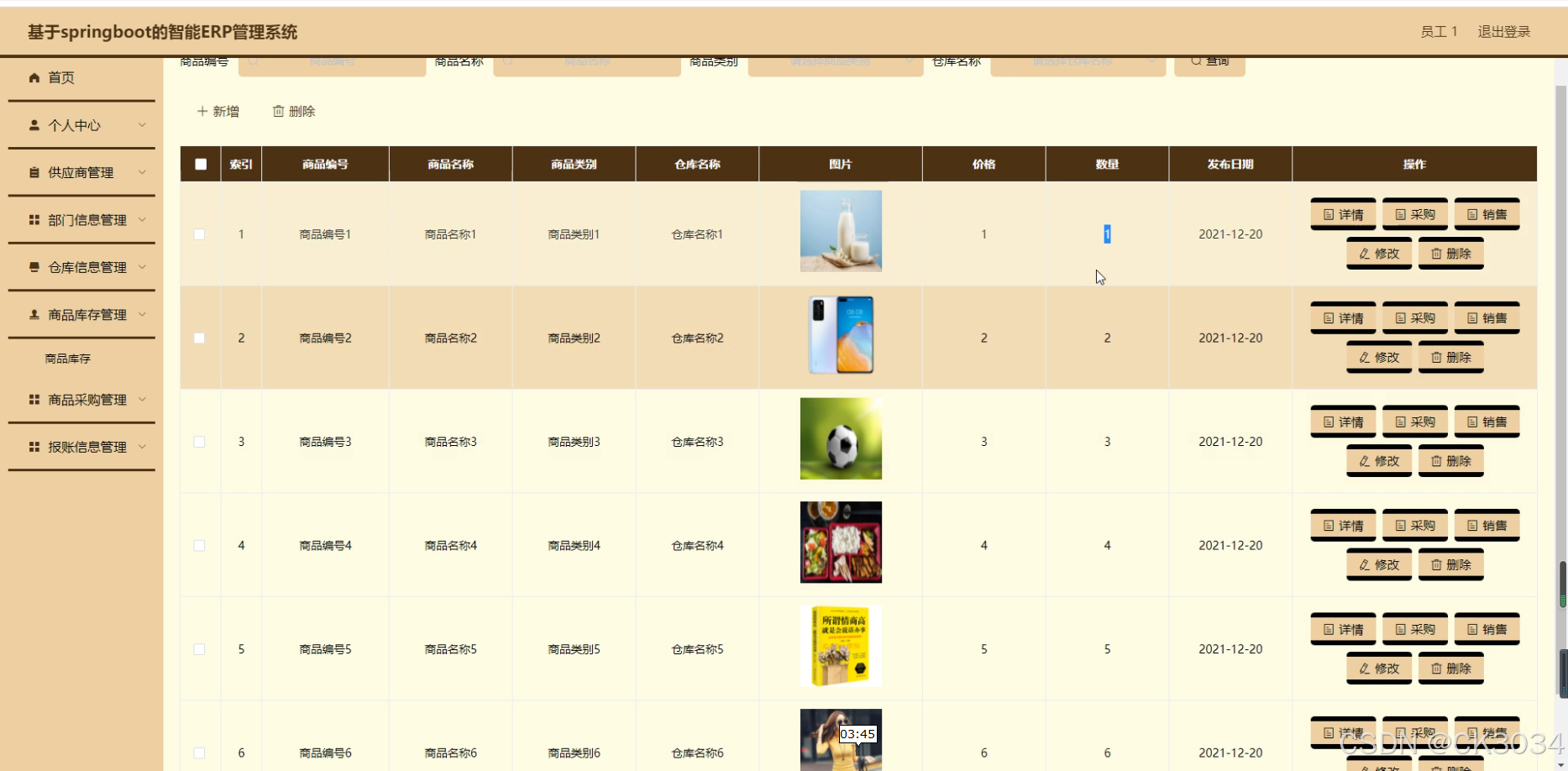
Task: Select the 首页 home icon in sidebar
Action: pyautogui.click(x=34, y=77)
